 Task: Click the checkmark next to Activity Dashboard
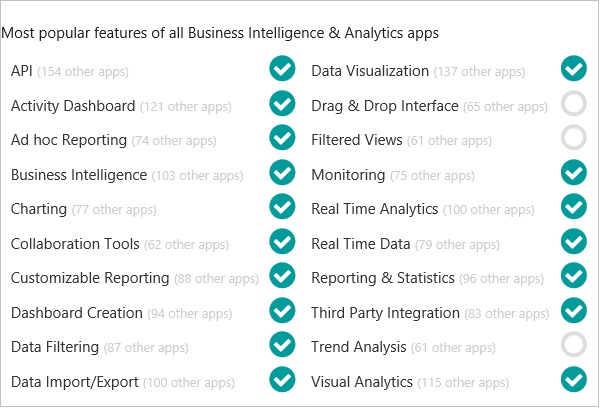tap(282, 104)
